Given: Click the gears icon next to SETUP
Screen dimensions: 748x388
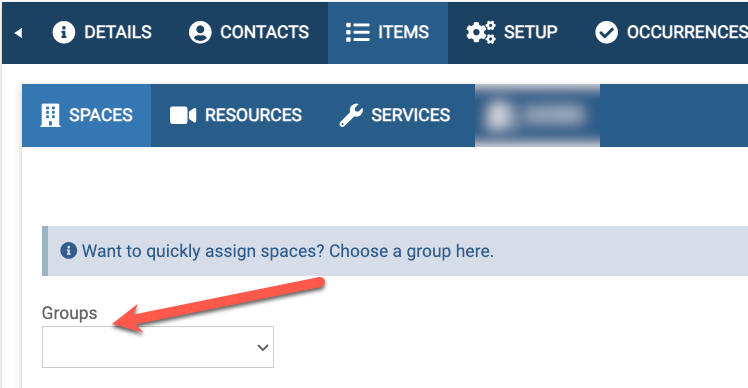Looking at the screenshot, I should click(481, 32).
